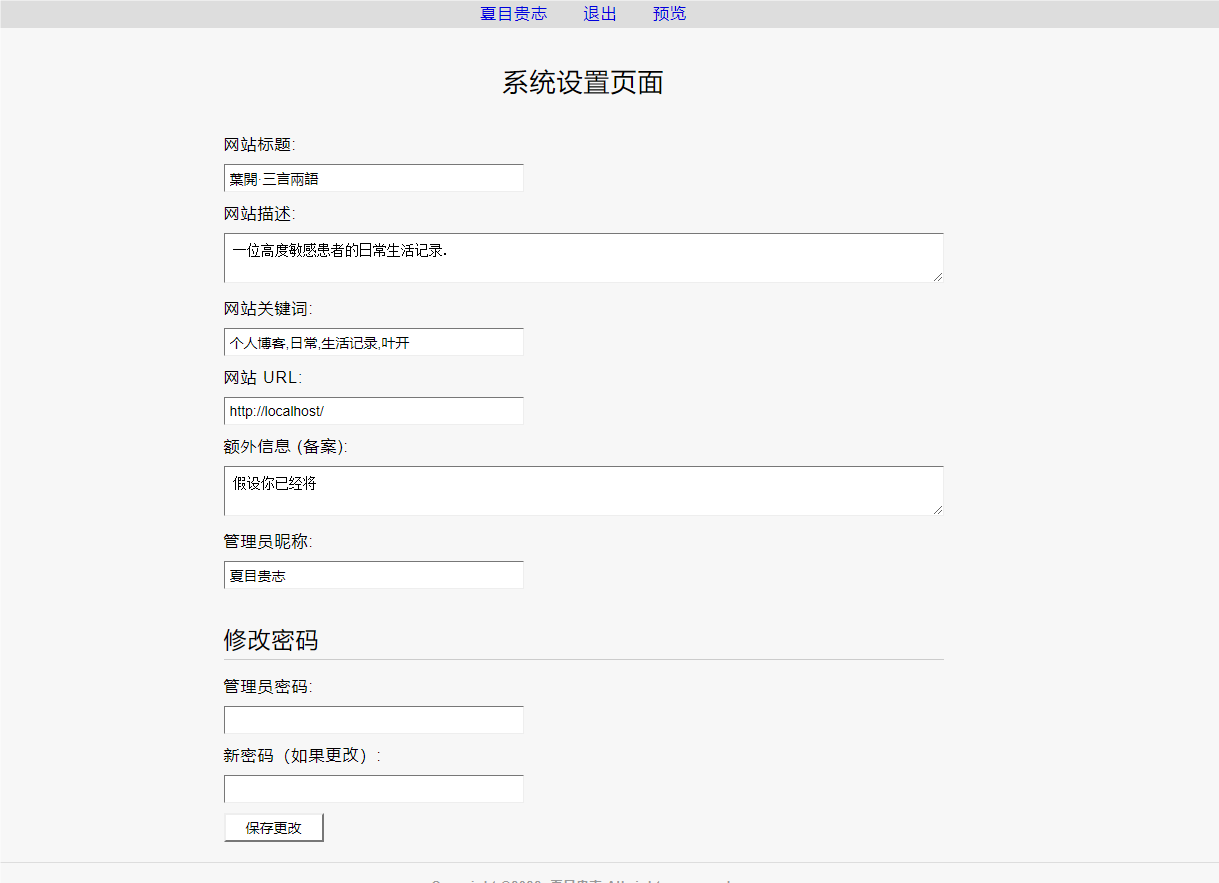
Task: Click resize handle of 额外信息 textarea
Action: 938,510
